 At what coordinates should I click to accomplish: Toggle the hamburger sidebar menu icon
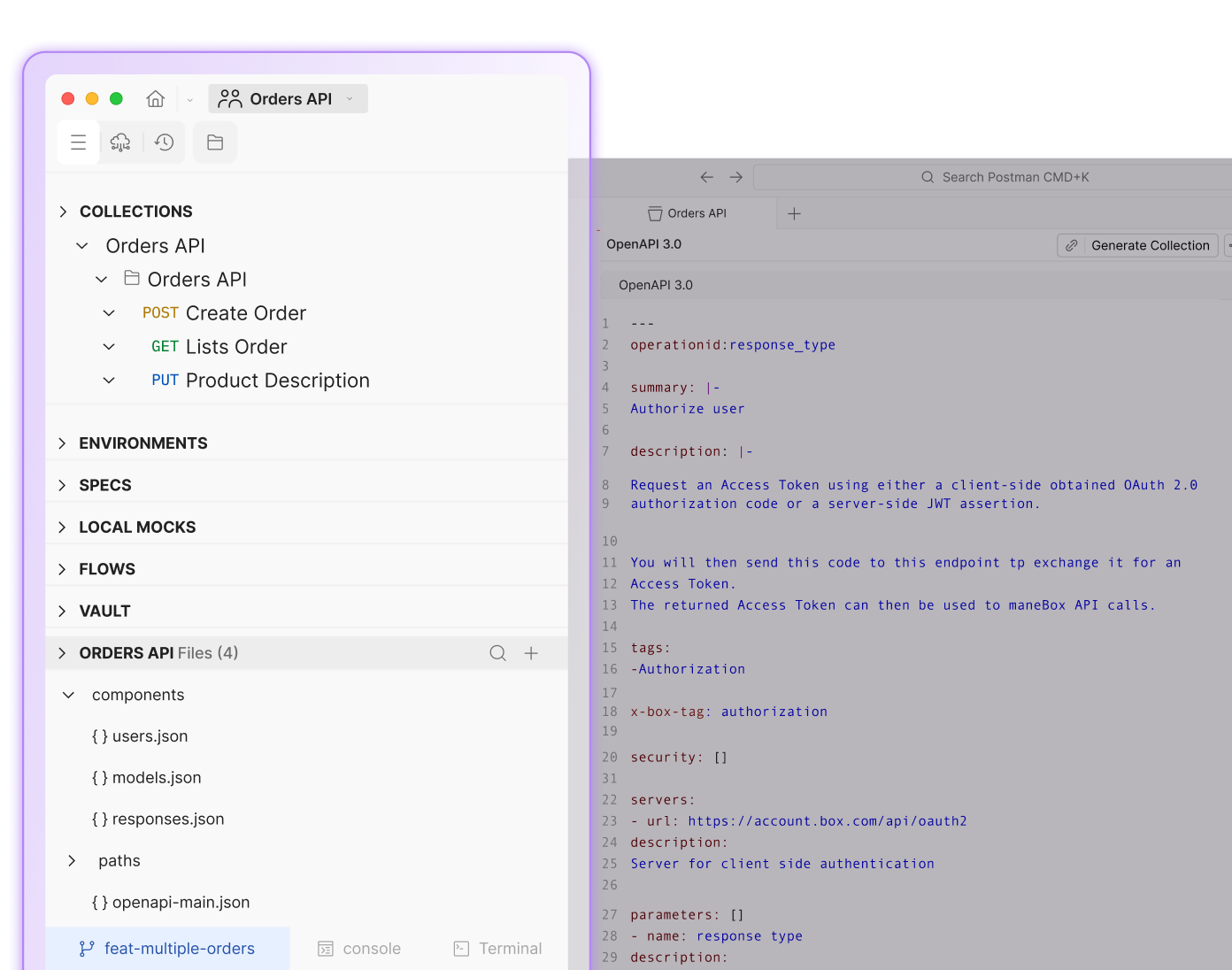click(78, 142)
